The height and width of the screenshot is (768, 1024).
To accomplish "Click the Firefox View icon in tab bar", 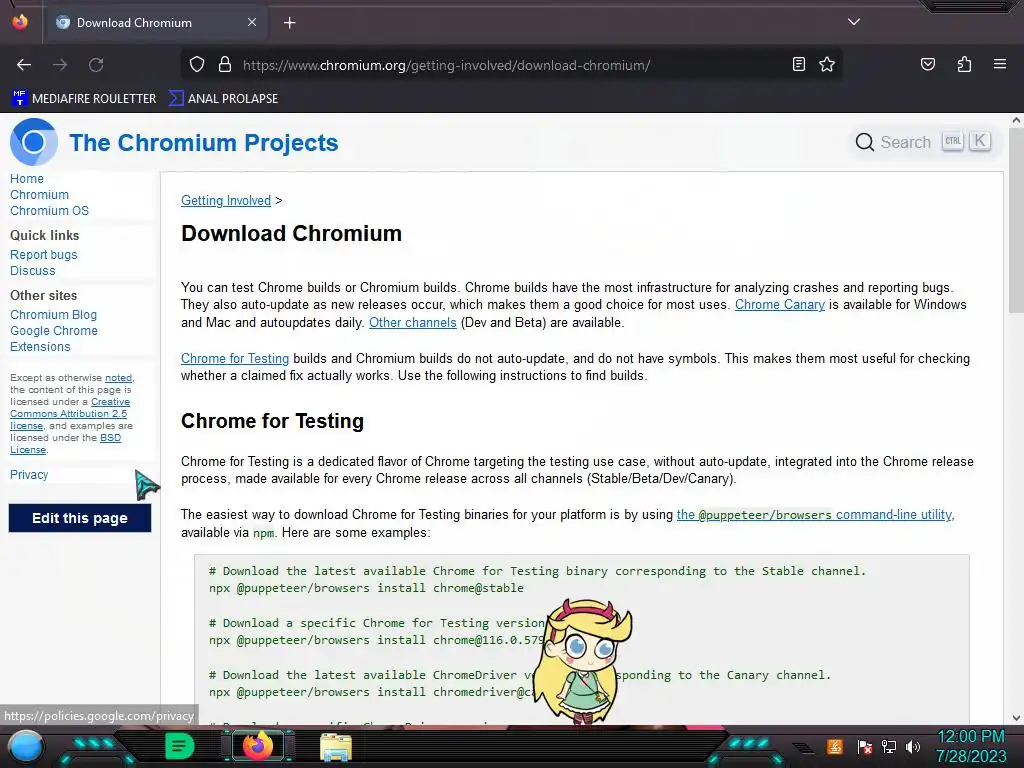I will point(20,22).
